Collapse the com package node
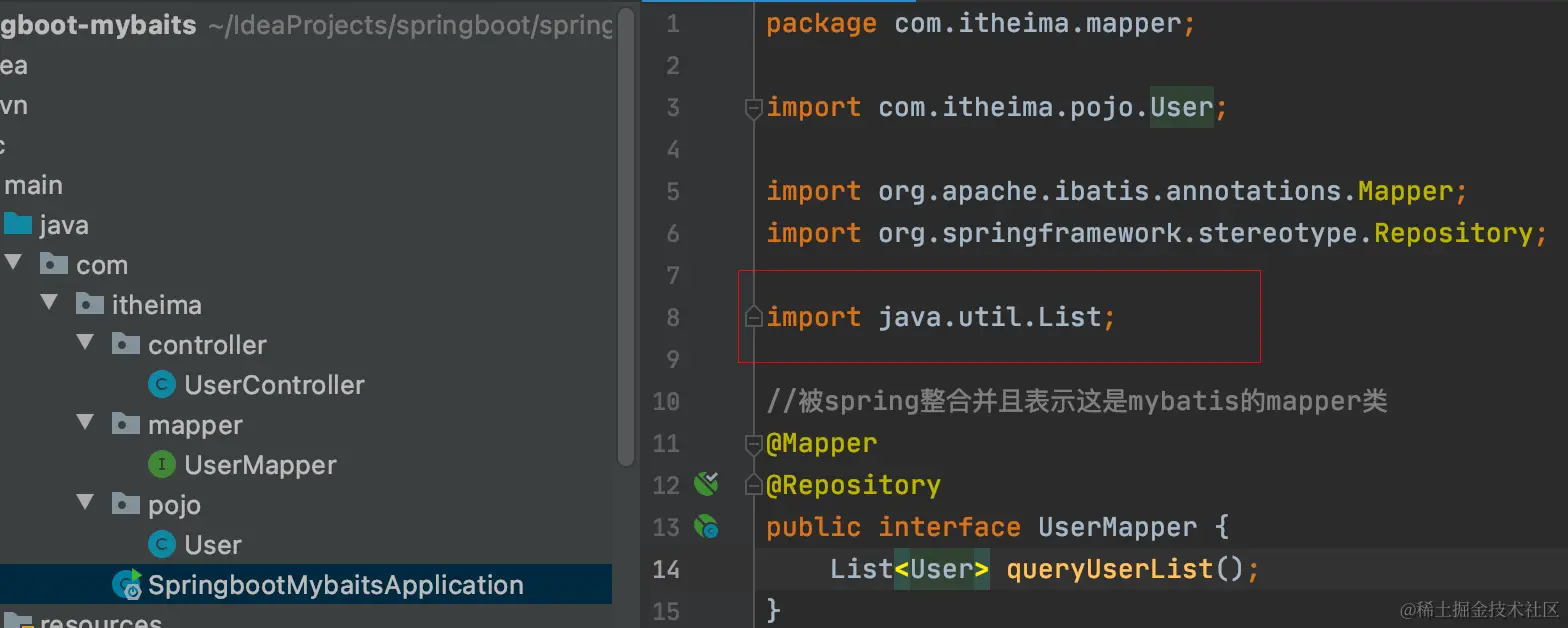Screen dimensions: 1568x628 pyautogui.click(x=13, y=264)
